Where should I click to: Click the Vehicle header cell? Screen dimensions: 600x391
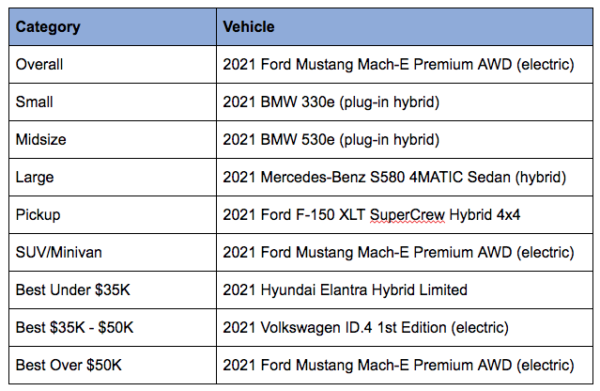pyautogui.click(x=404, y=27)
